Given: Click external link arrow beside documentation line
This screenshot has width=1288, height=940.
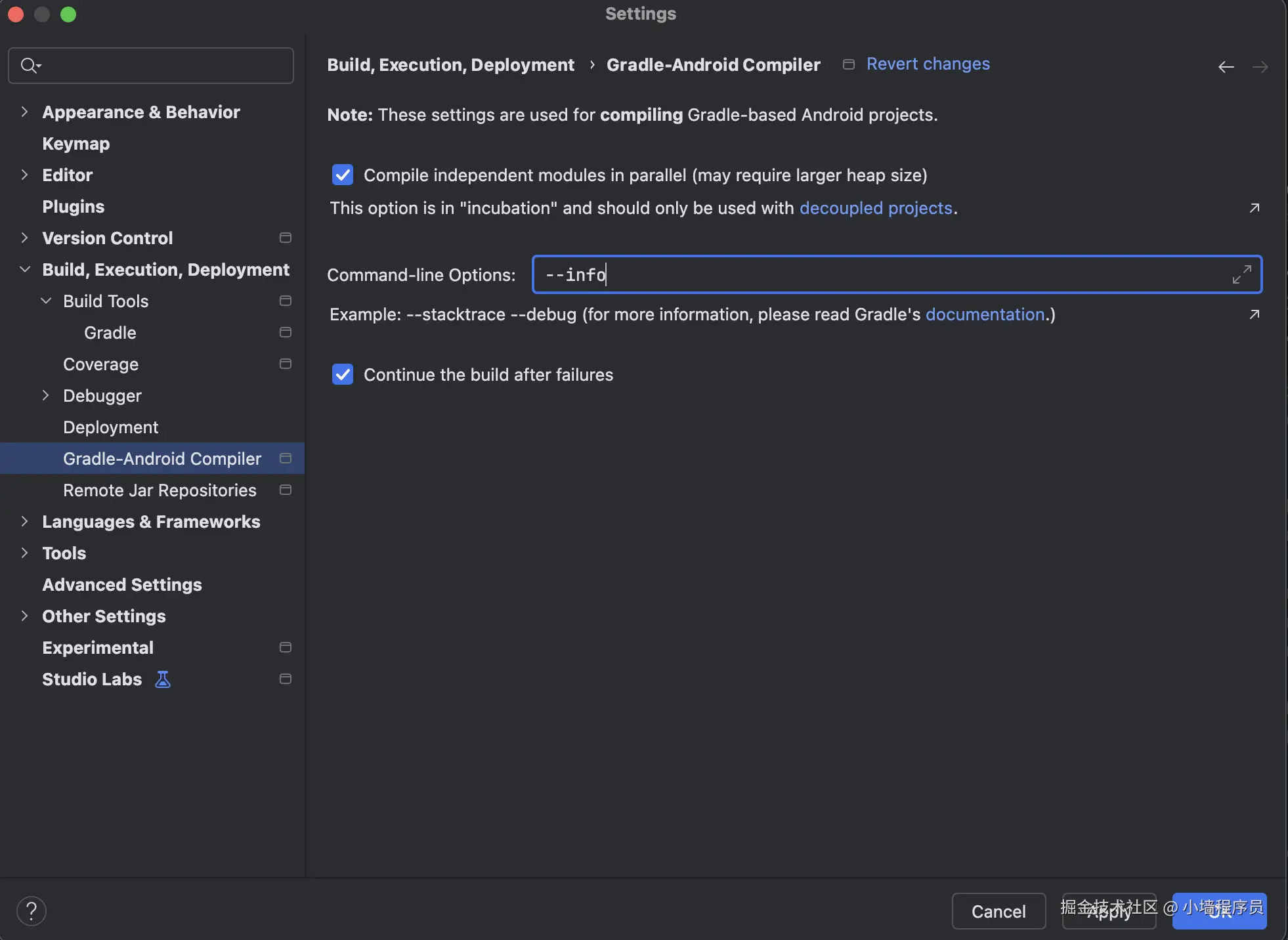Looking at the screenshot, I should coord(1254,314).
